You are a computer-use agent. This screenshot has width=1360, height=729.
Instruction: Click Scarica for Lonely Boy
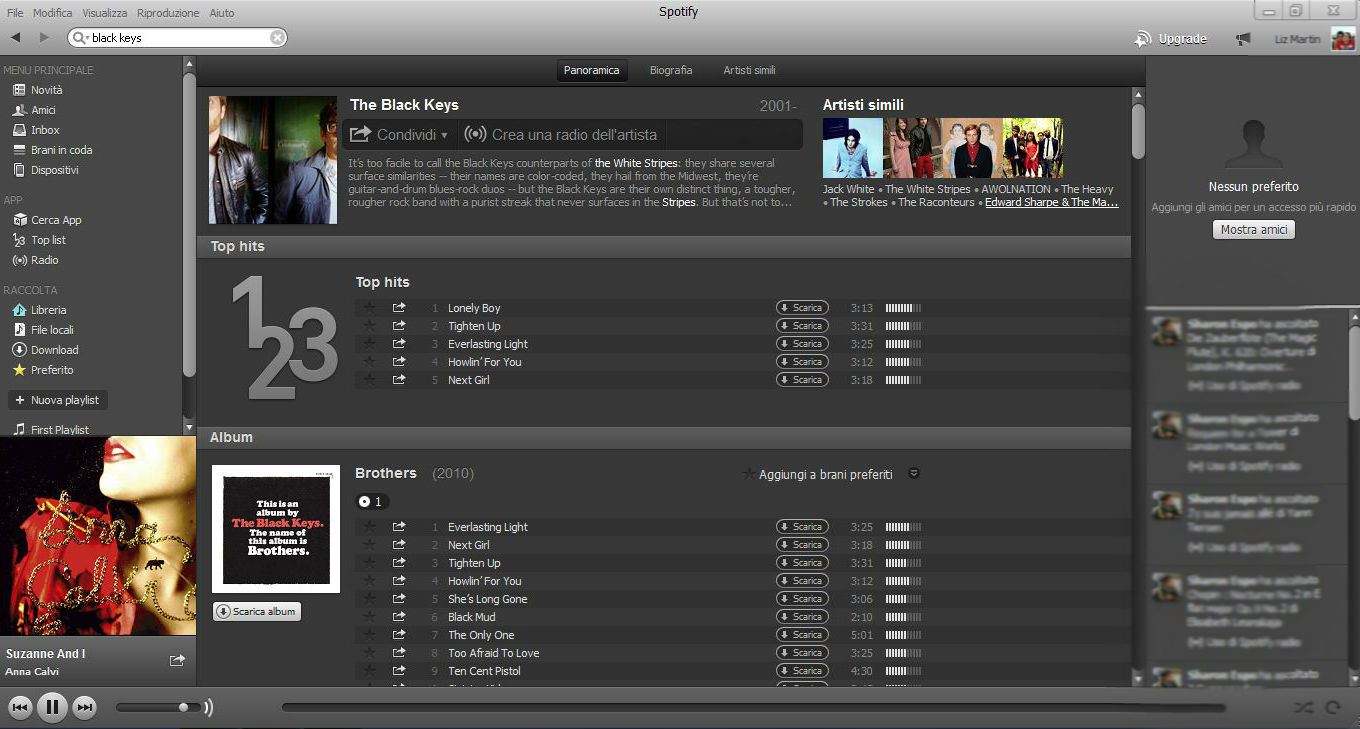coord(802,308)
